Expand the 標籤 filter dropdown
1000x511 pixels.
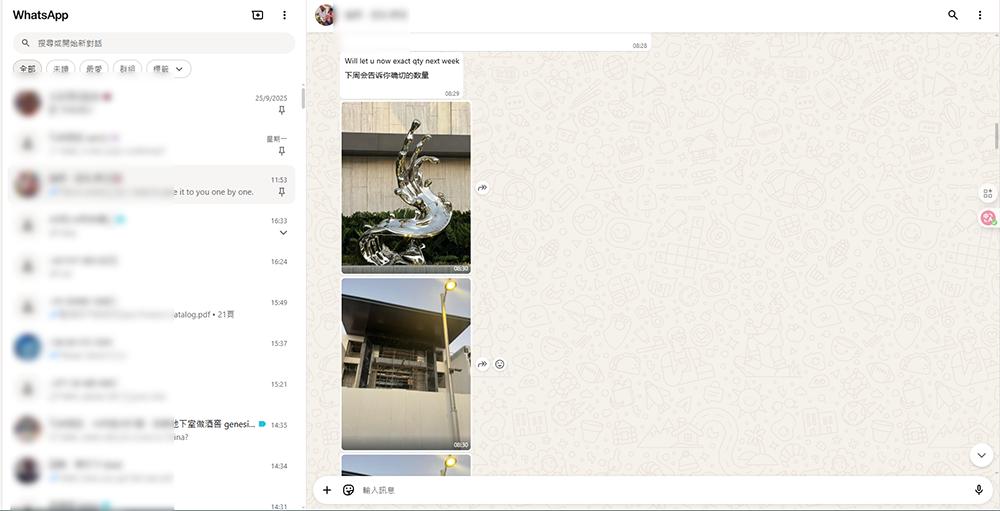(x=169, y=69)
